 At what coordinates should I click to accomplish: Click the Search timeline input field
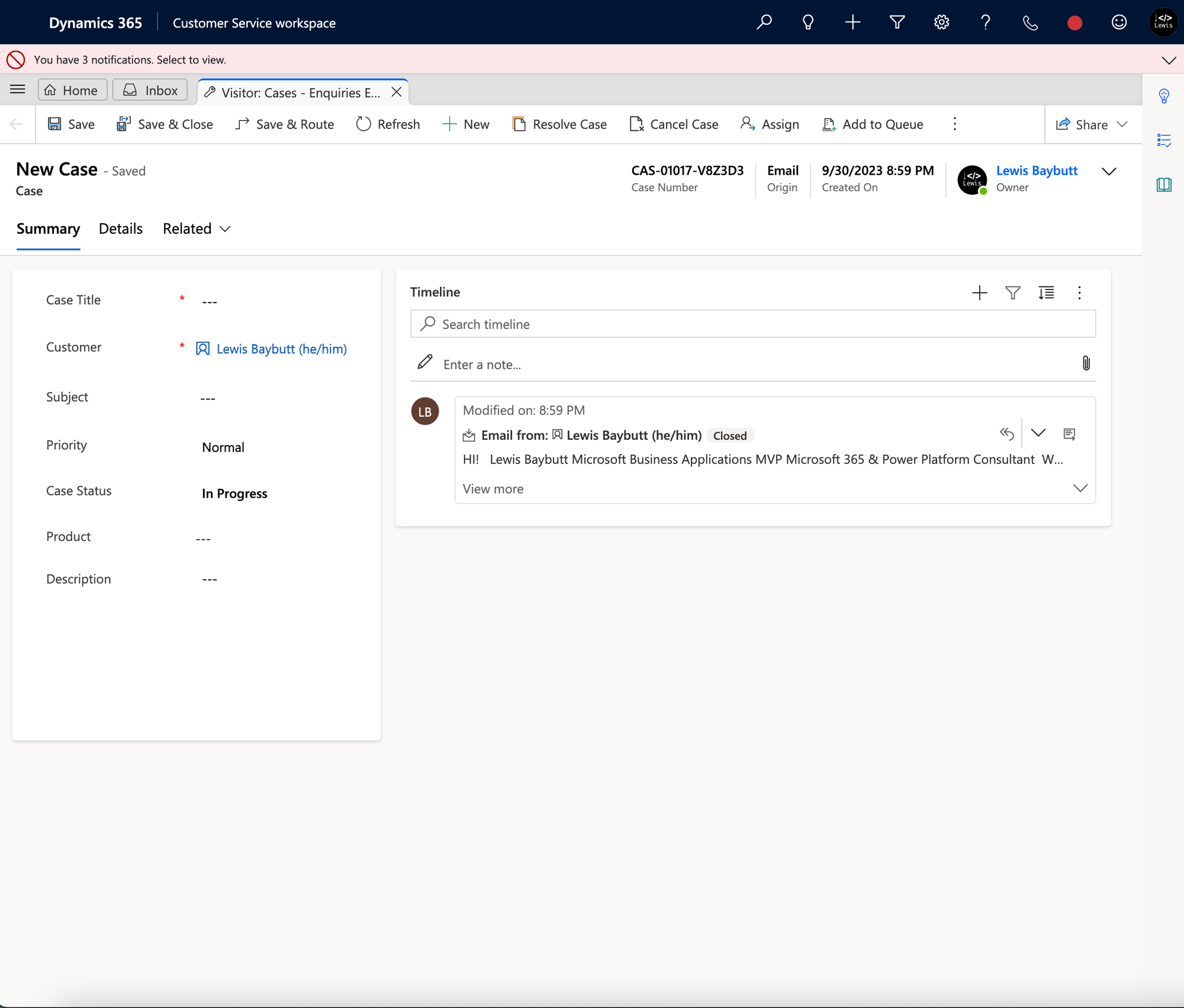click(752, 324)
